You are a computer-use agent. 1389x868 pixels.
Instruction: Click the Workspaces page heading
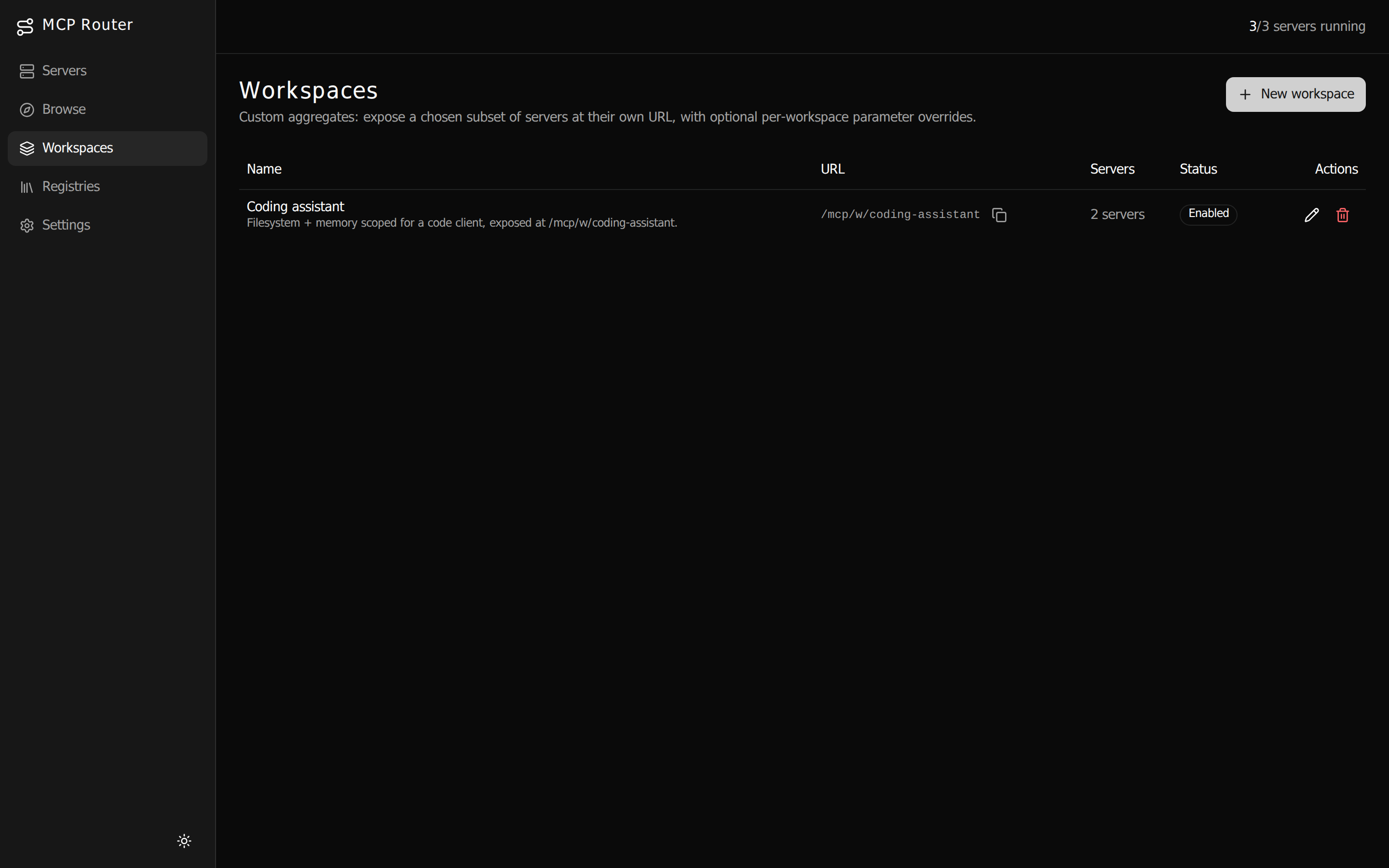pos(308,91)
